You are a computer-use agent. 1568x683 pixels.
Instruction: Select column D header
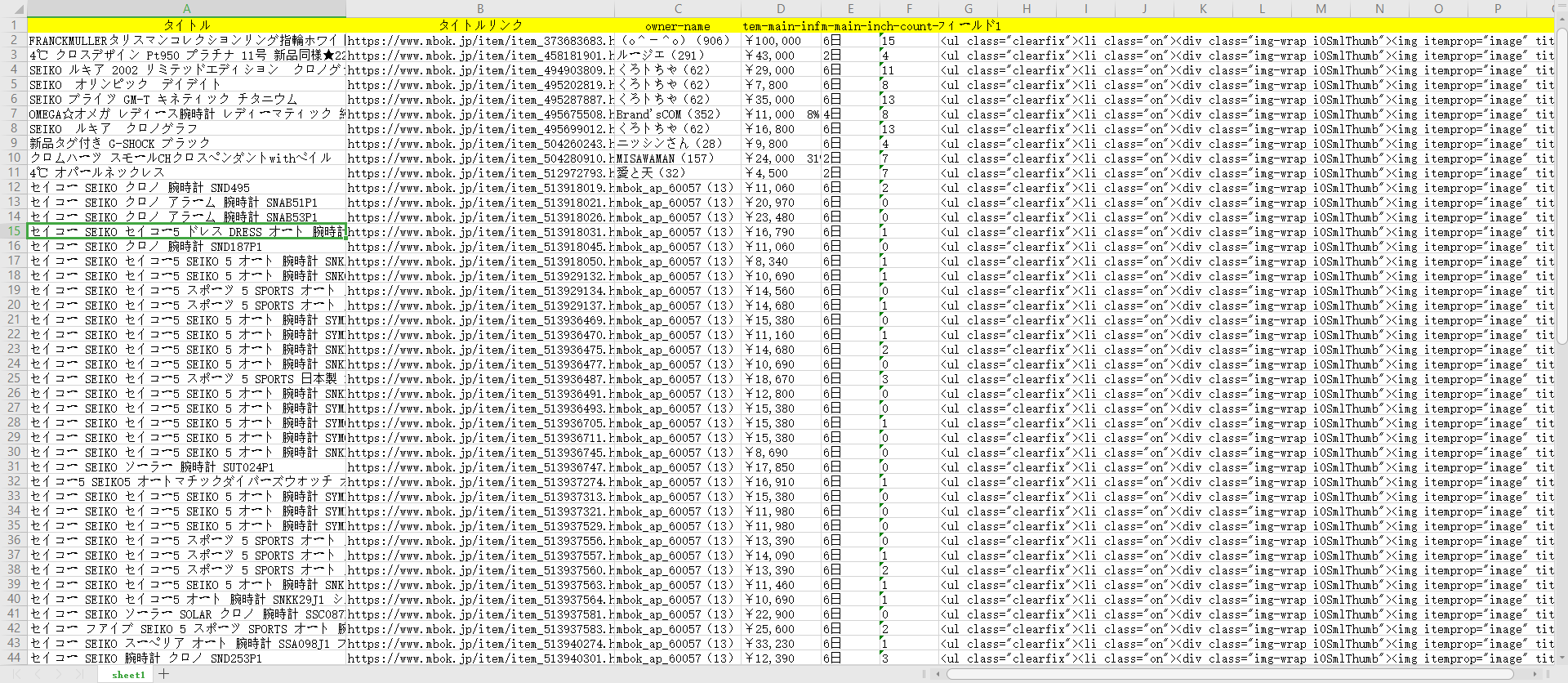click(x=781, y=9)
